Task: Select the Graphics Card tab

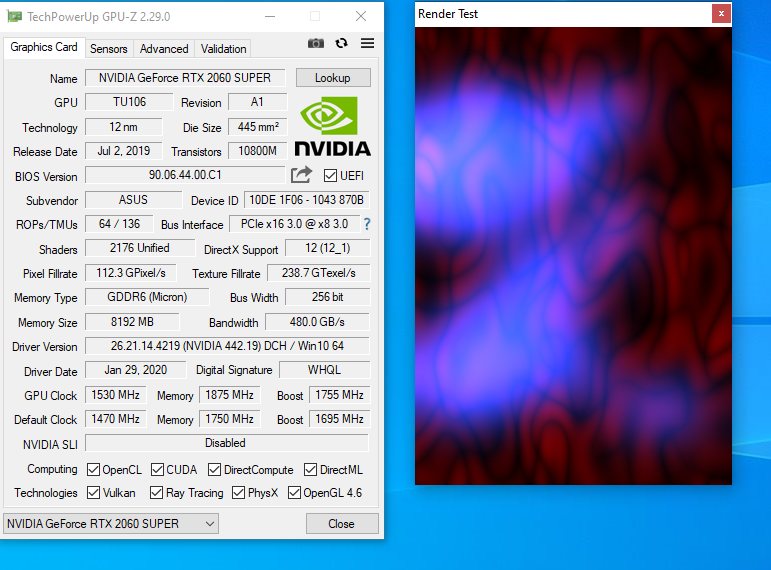Action: pyautogui.click(x=44, y=47)
